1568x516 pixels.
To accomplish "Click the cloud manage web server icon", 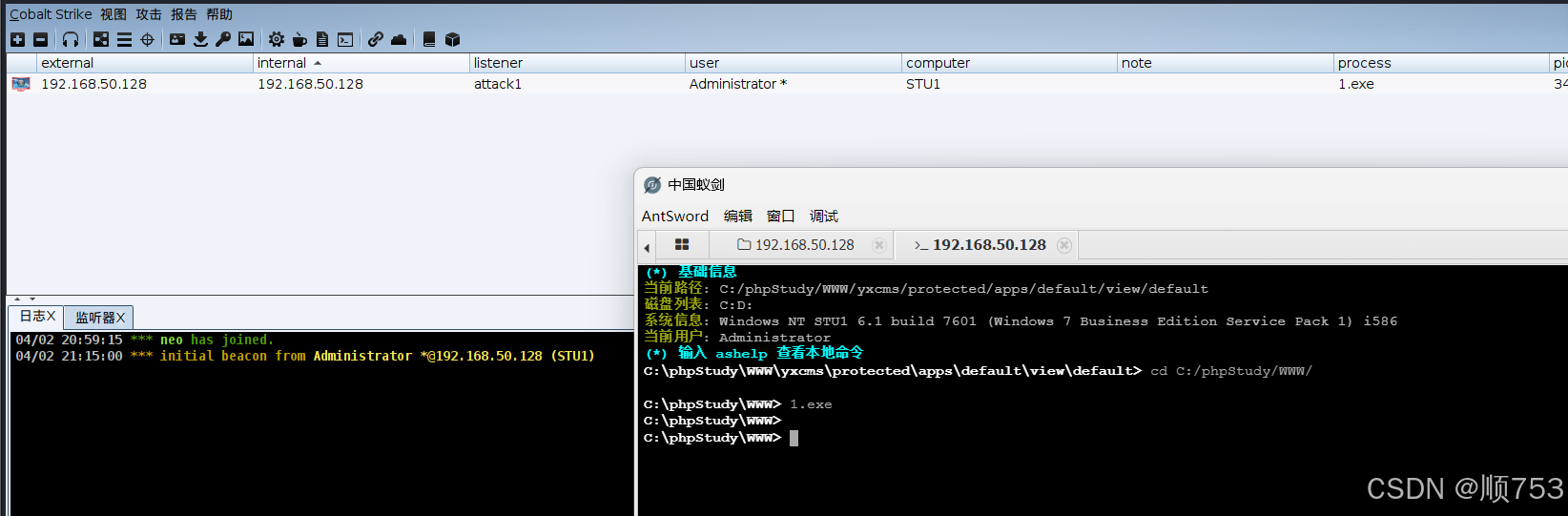I will tap(399, 39).
